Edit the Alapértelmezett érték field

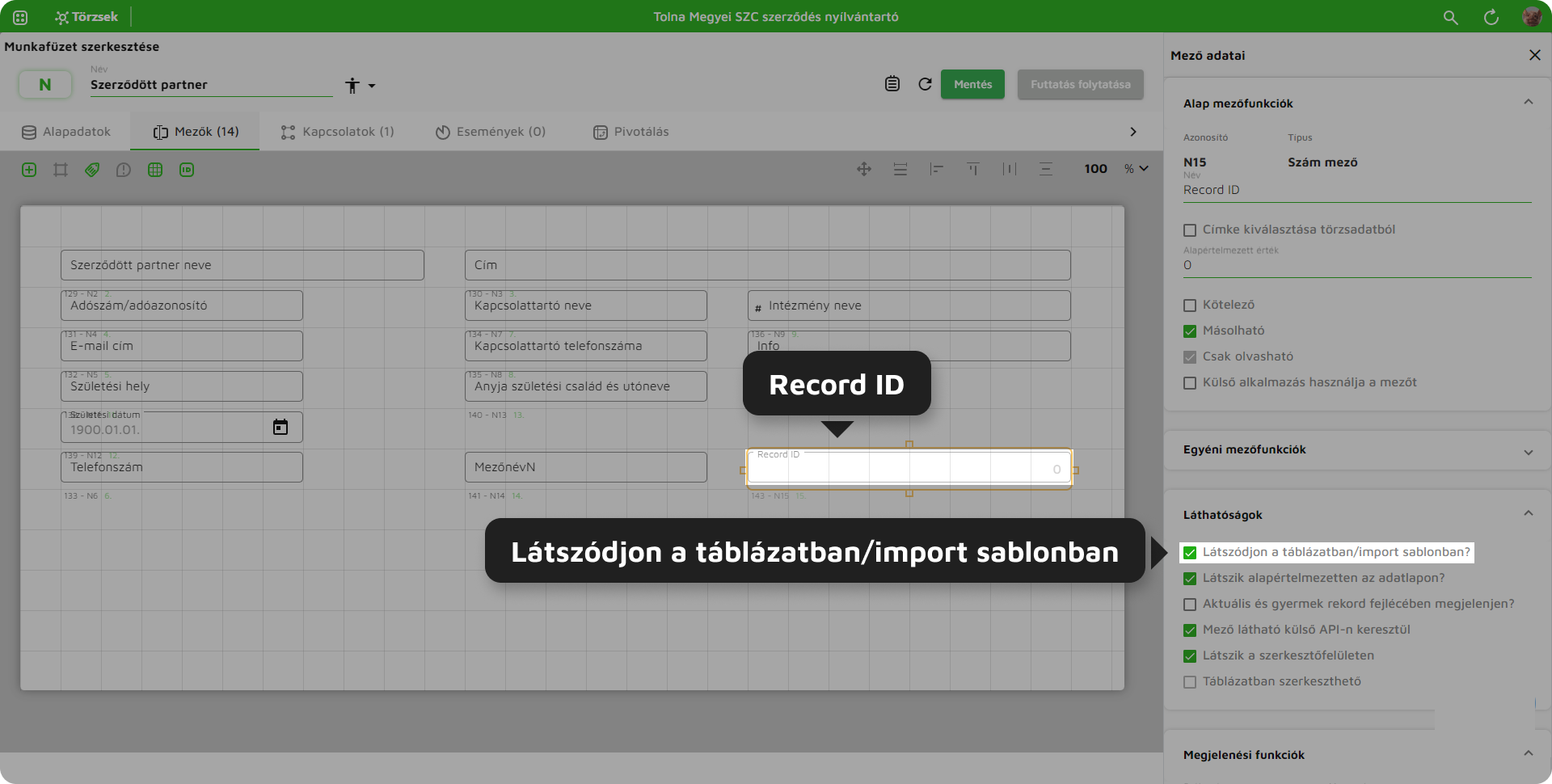1357,265
